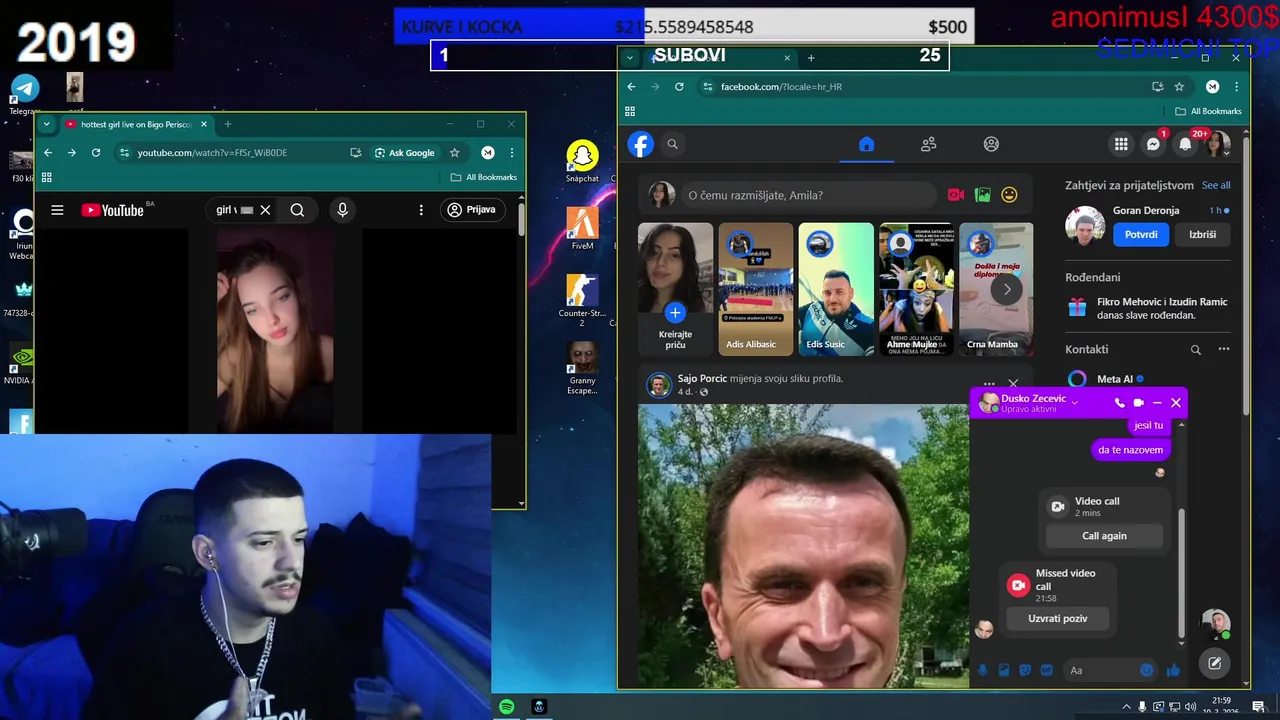The height and width of the screenshot is (720, 1280).
Task: Open Spotify in the taskbar
Action: click(507, 707)
